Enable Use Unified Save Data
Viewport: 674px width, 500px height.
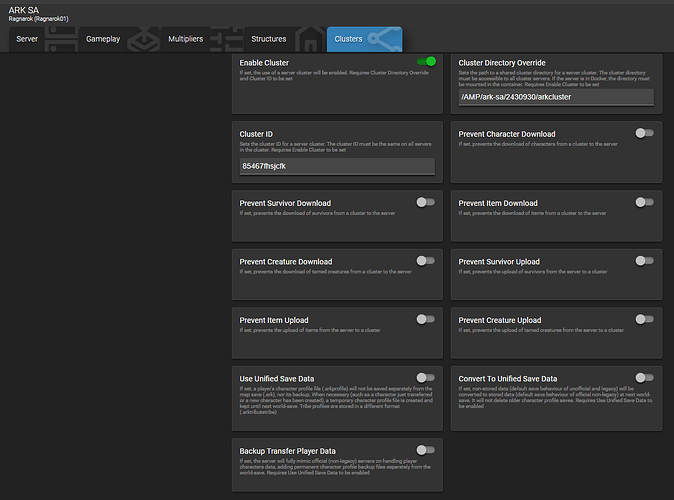pos(426,377)
